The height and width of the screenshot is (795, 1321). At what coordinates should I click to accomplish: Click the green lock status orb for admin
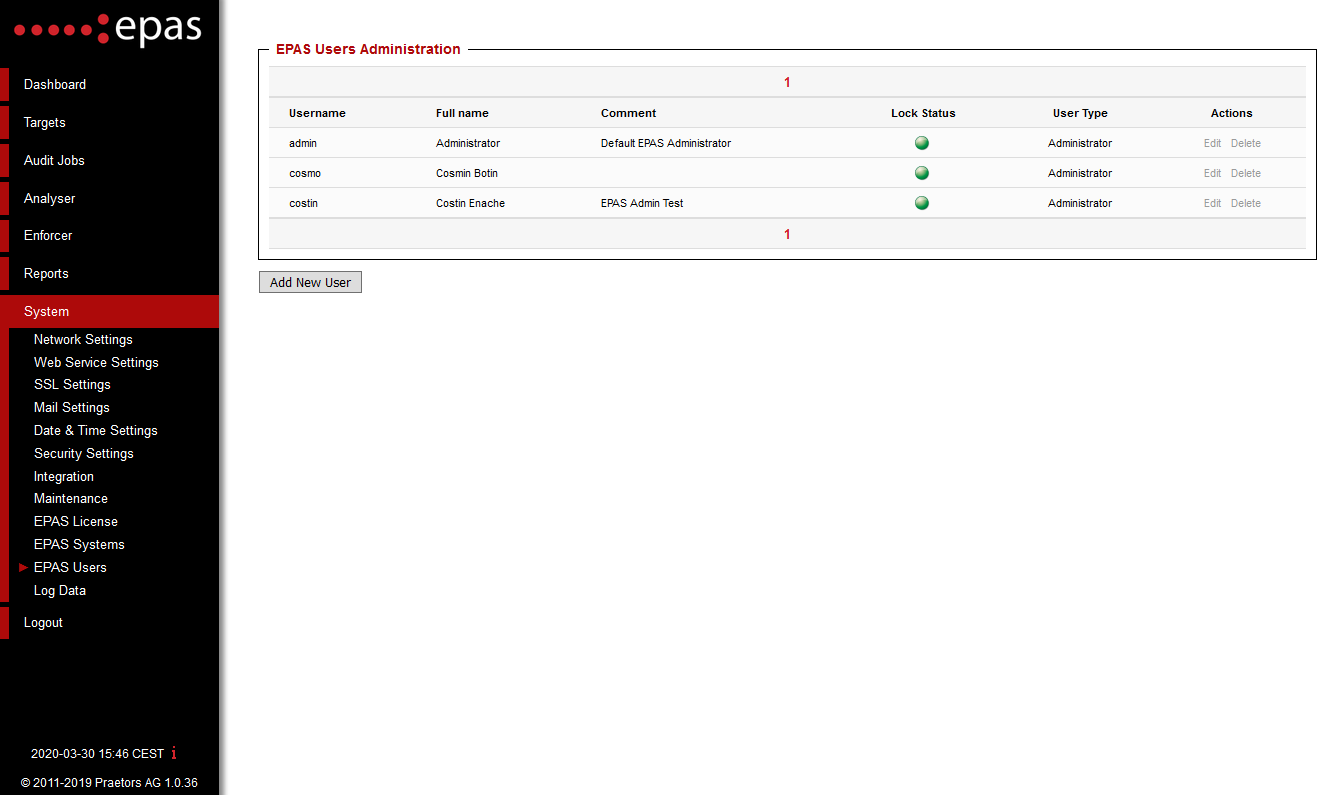pos(921,143)
